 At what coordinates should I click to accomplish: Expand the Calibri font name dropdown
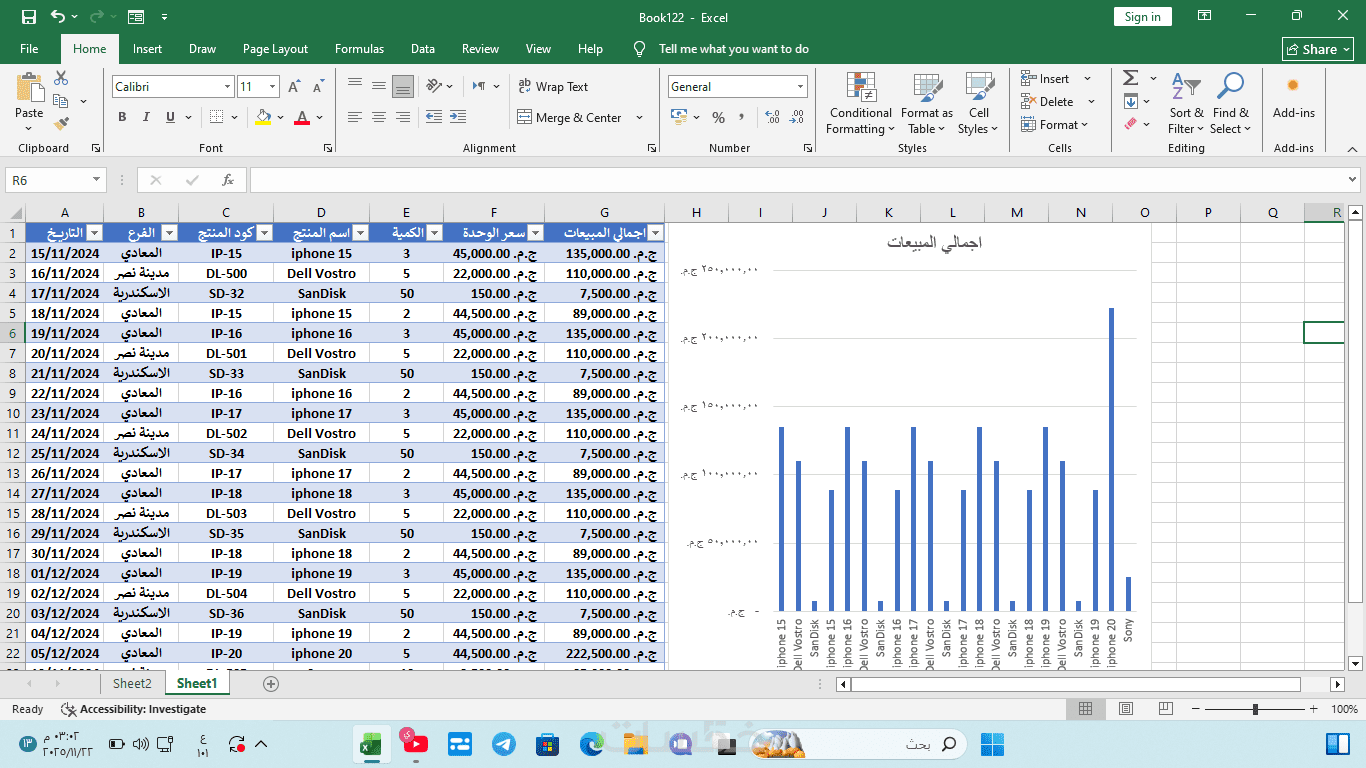[227, 87]
